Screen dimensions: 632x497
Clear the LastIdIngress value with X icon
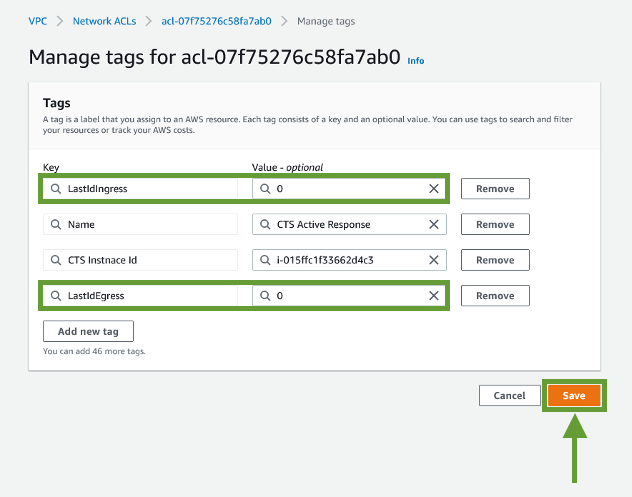(434, 189)
